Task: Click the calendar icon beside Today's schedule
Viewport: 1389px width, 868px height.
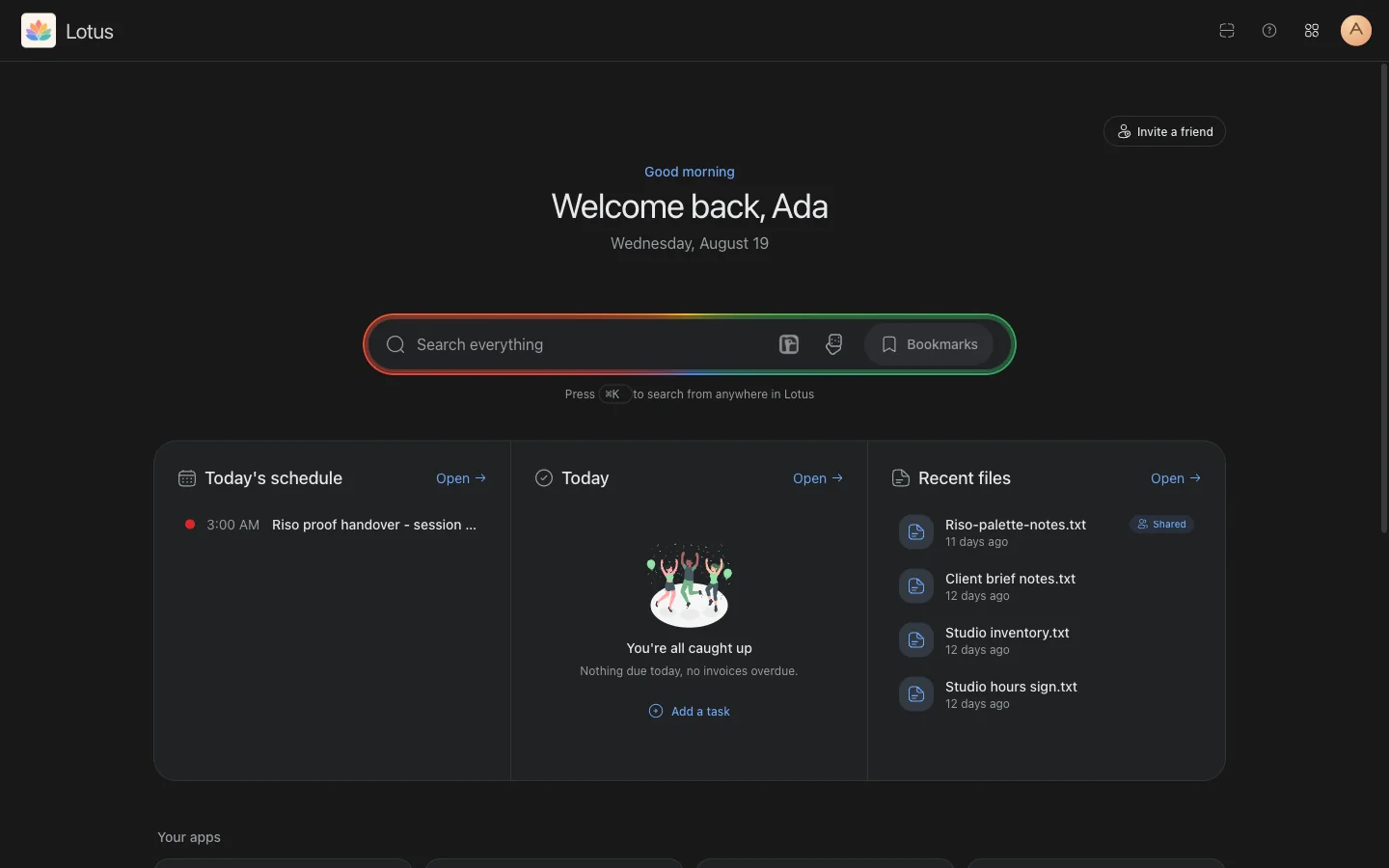Action: coord(187,478)
